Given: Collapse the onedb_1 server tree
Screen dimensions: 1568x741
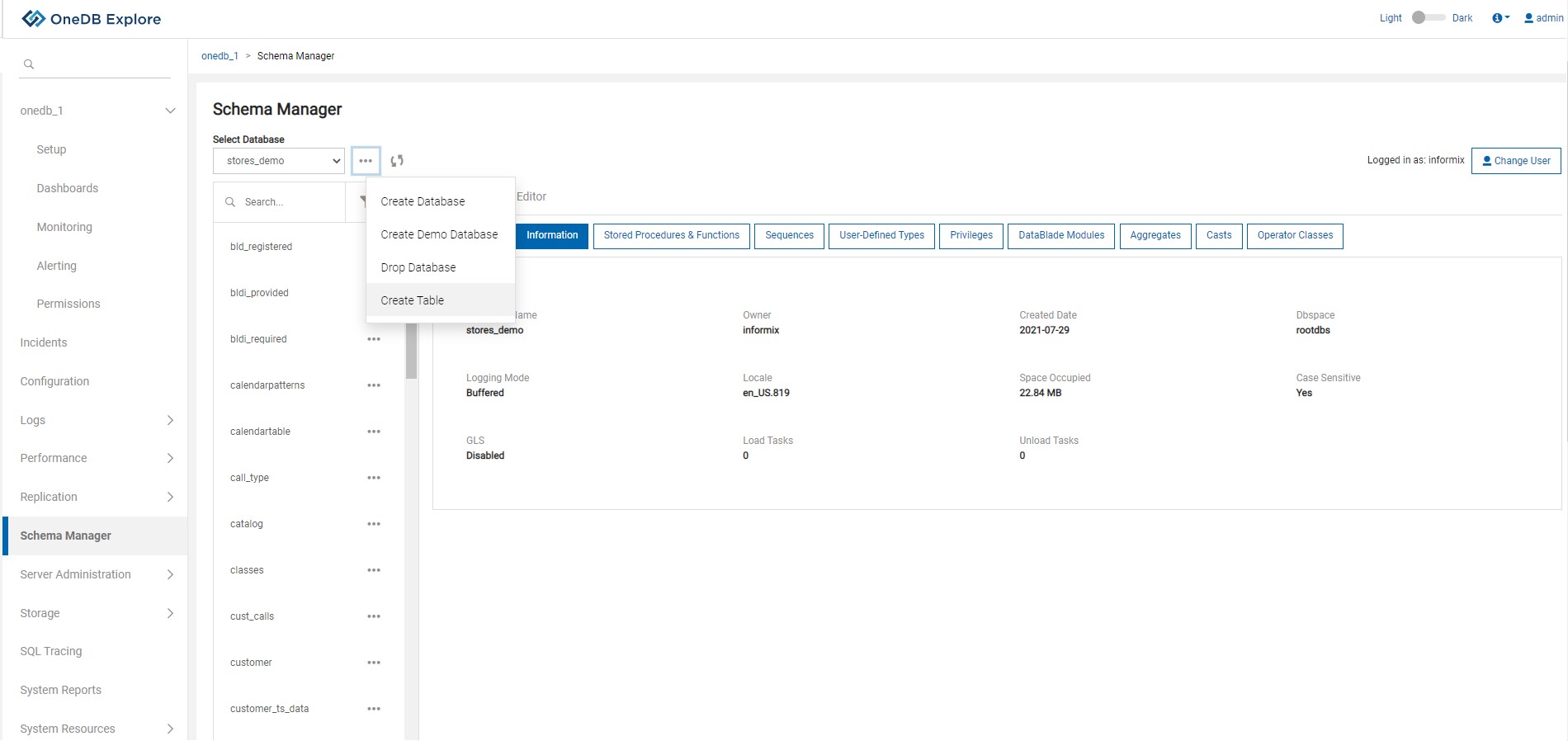Looking at the screenshot, I should pos(170,111).
